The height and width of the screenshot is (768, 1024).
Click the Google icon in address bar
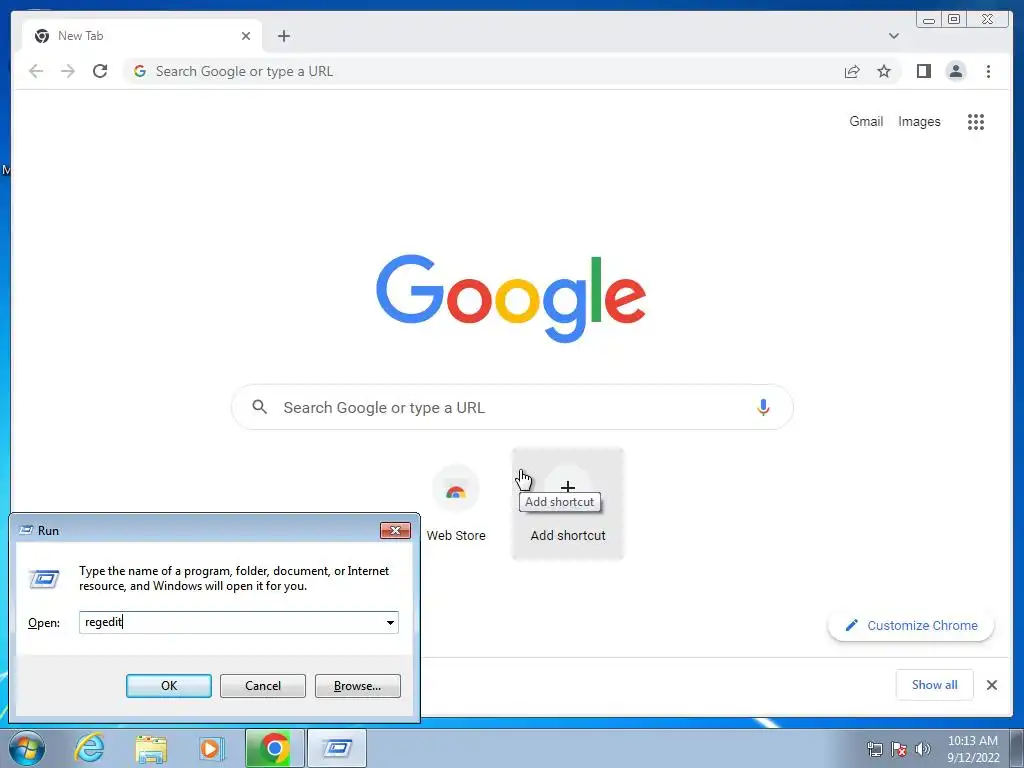point(140,71)
